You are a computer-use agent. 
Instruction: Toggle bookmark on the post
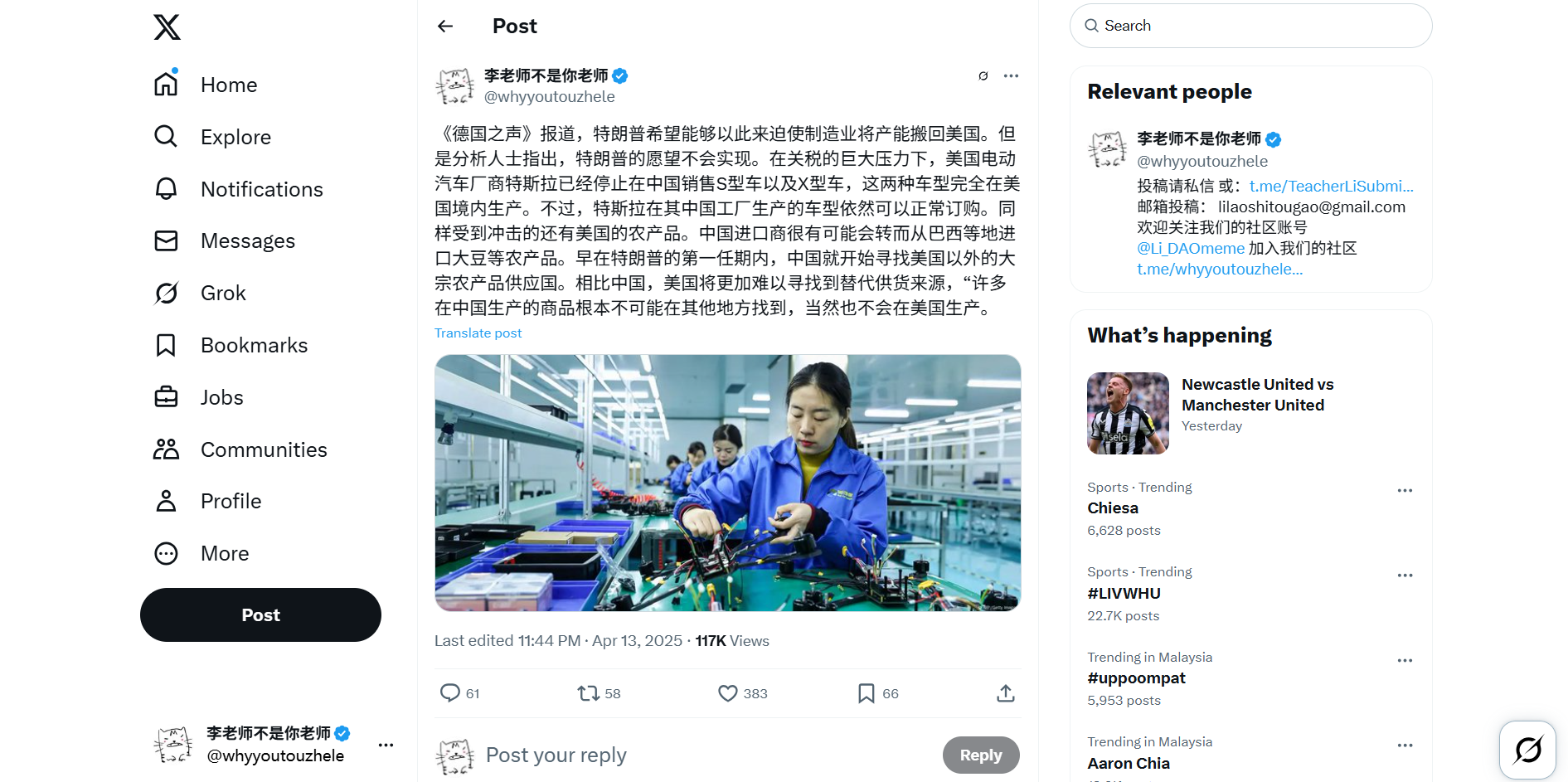[867, 693]
